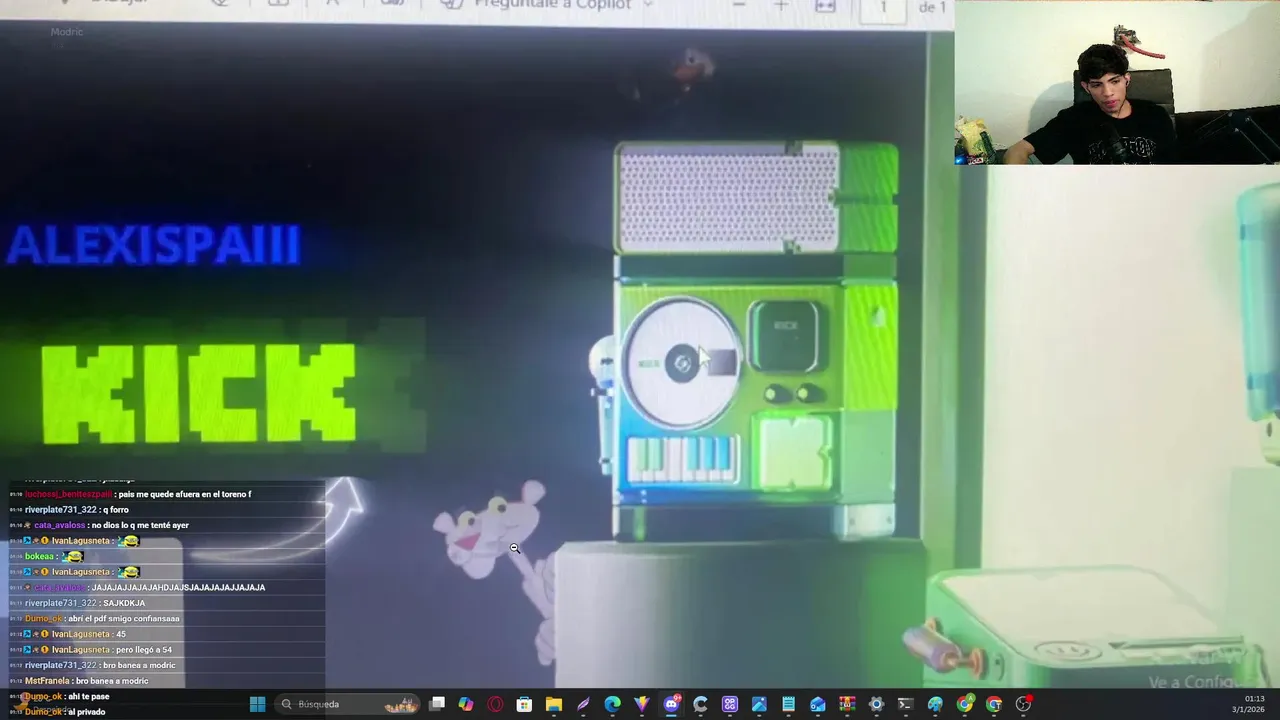Click username MstFranela in chat
Viewport: 1280px width, 720px height.
coord(47,681)
